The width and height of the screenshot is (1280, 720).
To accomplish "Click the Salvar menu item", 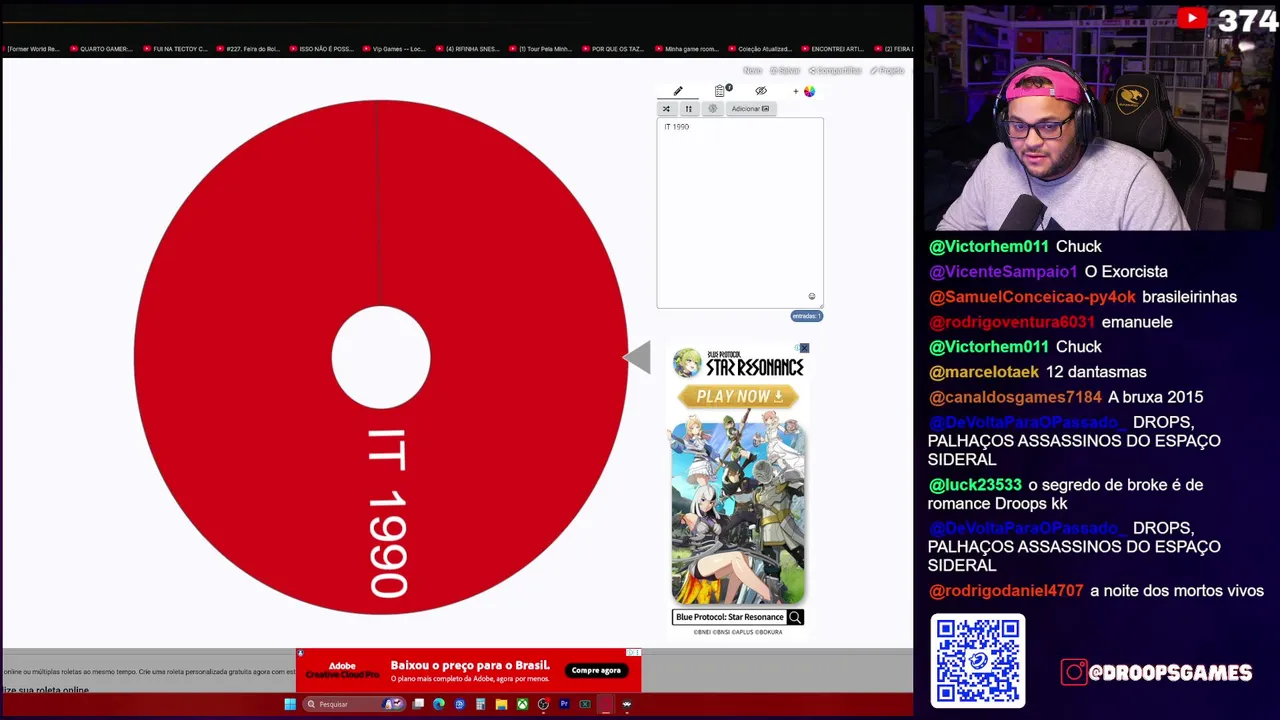I will click(x=785, y=71).
